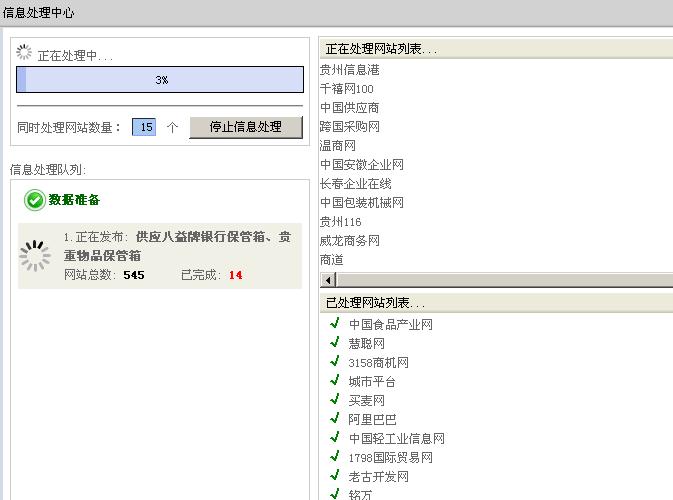This screenshot has width=673, height=500.
Task: Select 威龙商务网 in the processing list
Action: (x=350, y=241)
